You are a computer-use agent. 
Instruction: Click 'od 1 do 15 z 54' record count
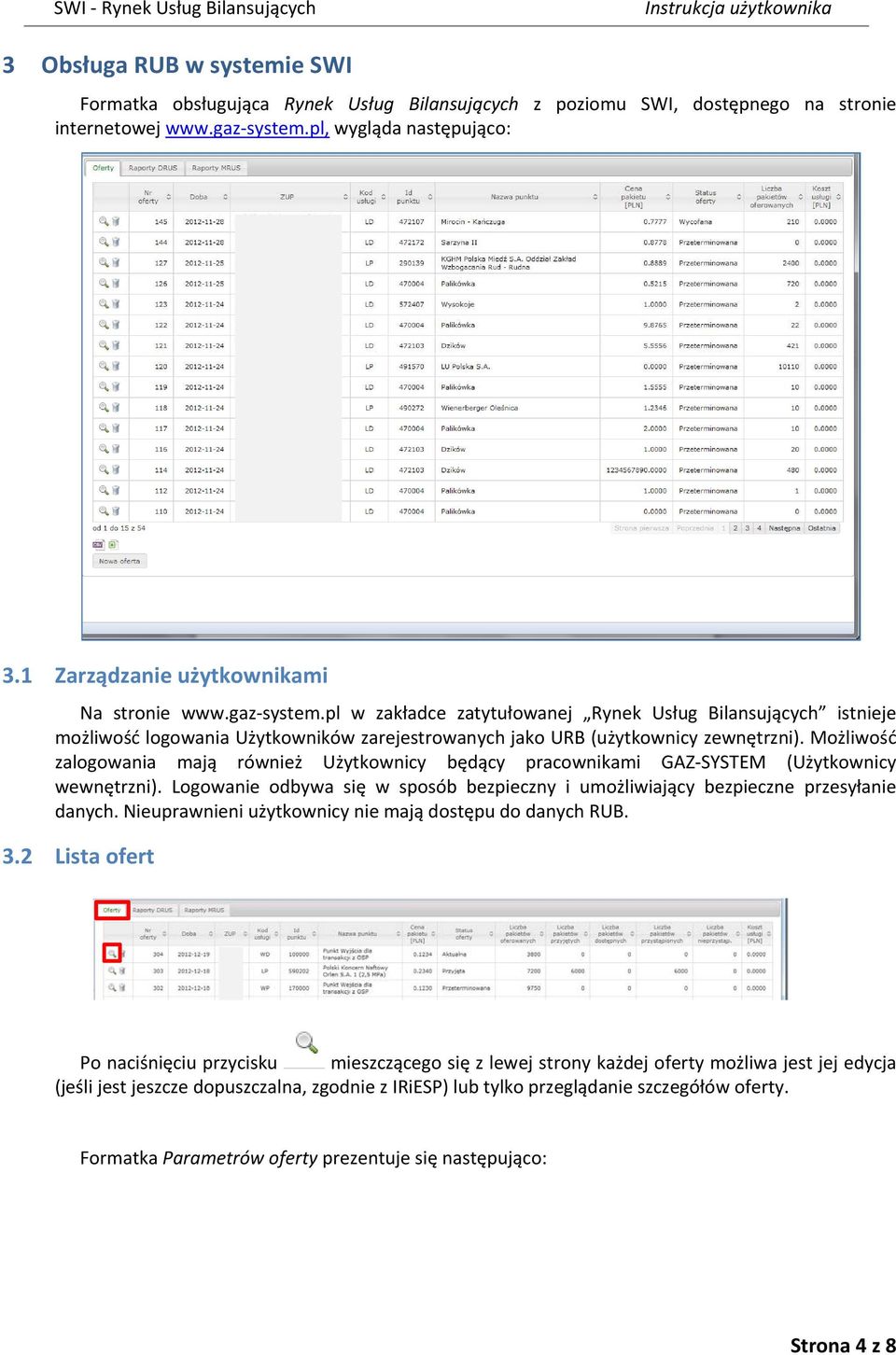119,528
